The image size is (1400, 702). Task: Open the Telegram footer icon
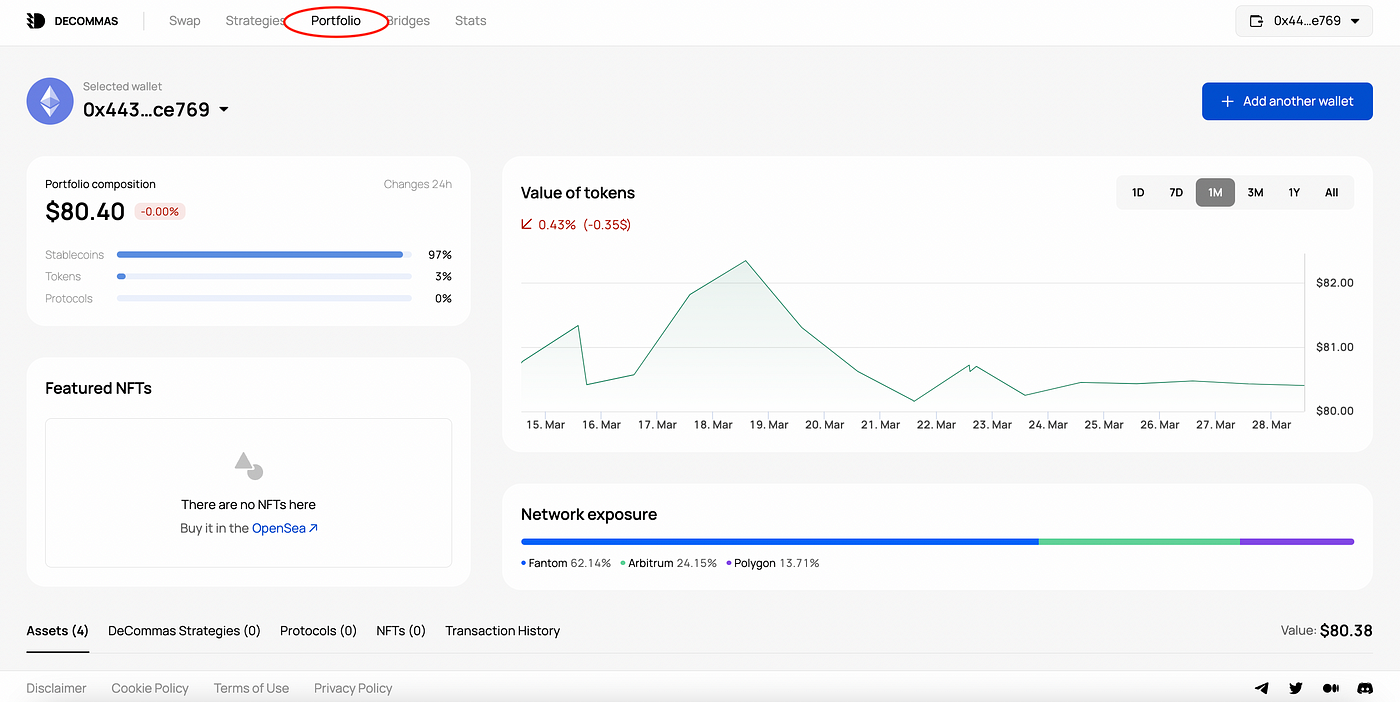tap(1262, 688)
